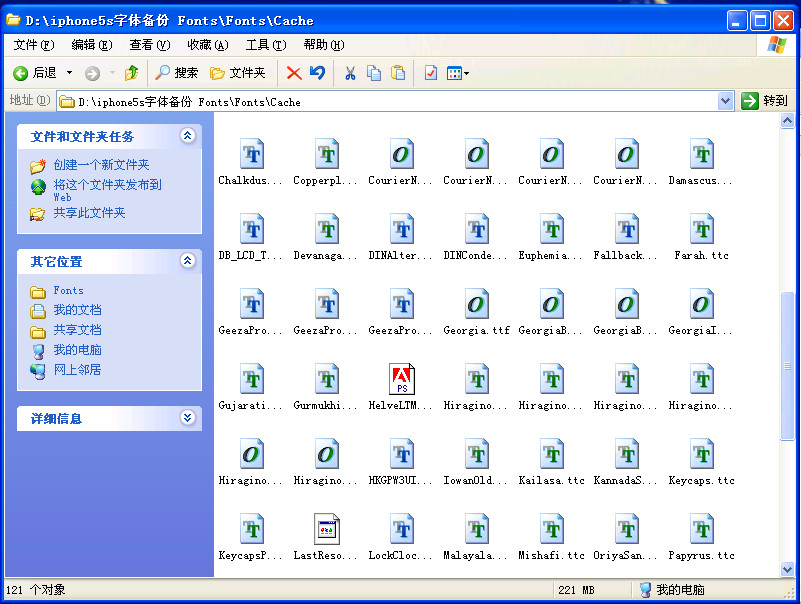Open the Favorites (收藏) menu
The width and height of the screenshot is (801, 604).
(x=208, y=45)
